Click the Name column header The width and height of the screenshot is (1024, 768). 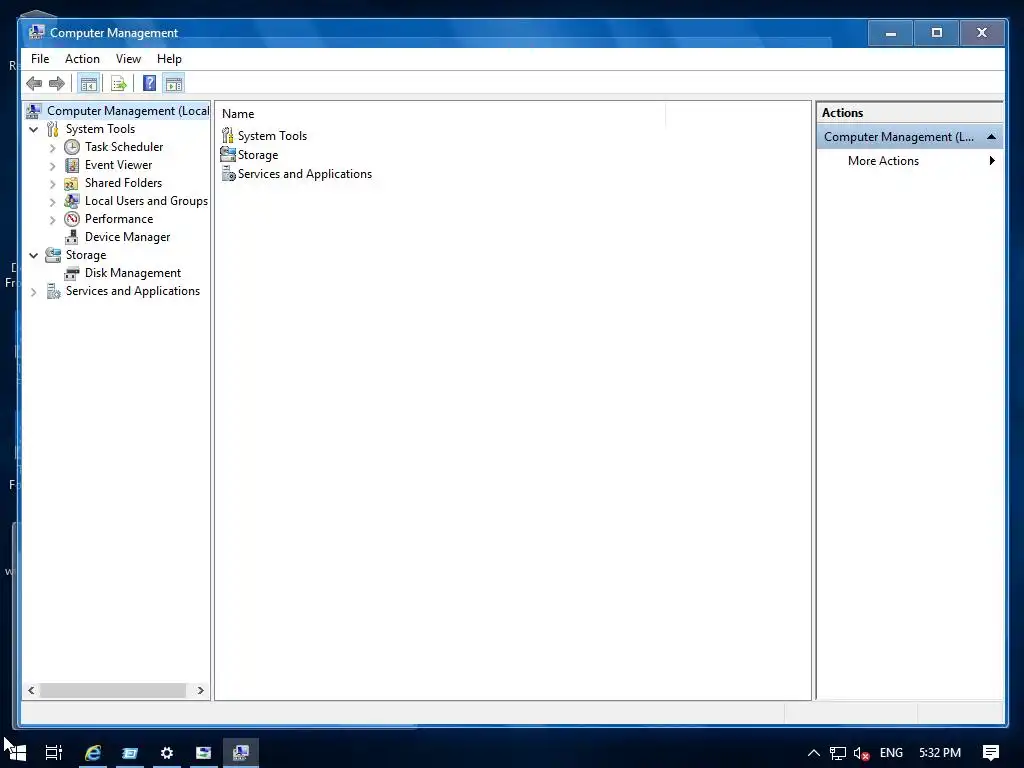pos(441,114)
